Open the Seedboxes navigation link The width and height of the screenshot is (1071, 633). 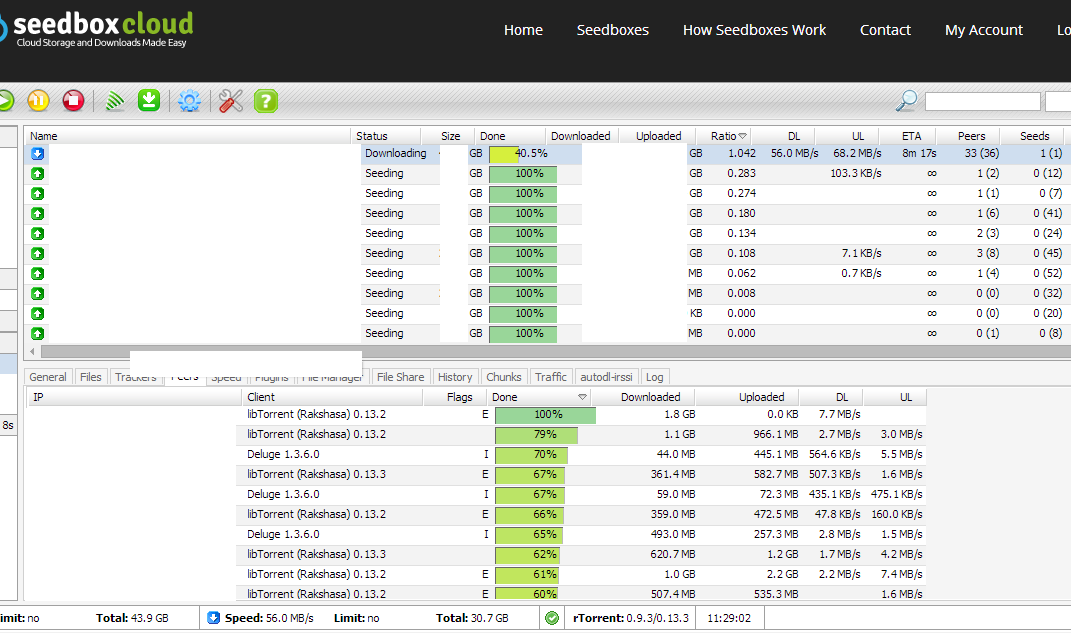pos(613,30)
